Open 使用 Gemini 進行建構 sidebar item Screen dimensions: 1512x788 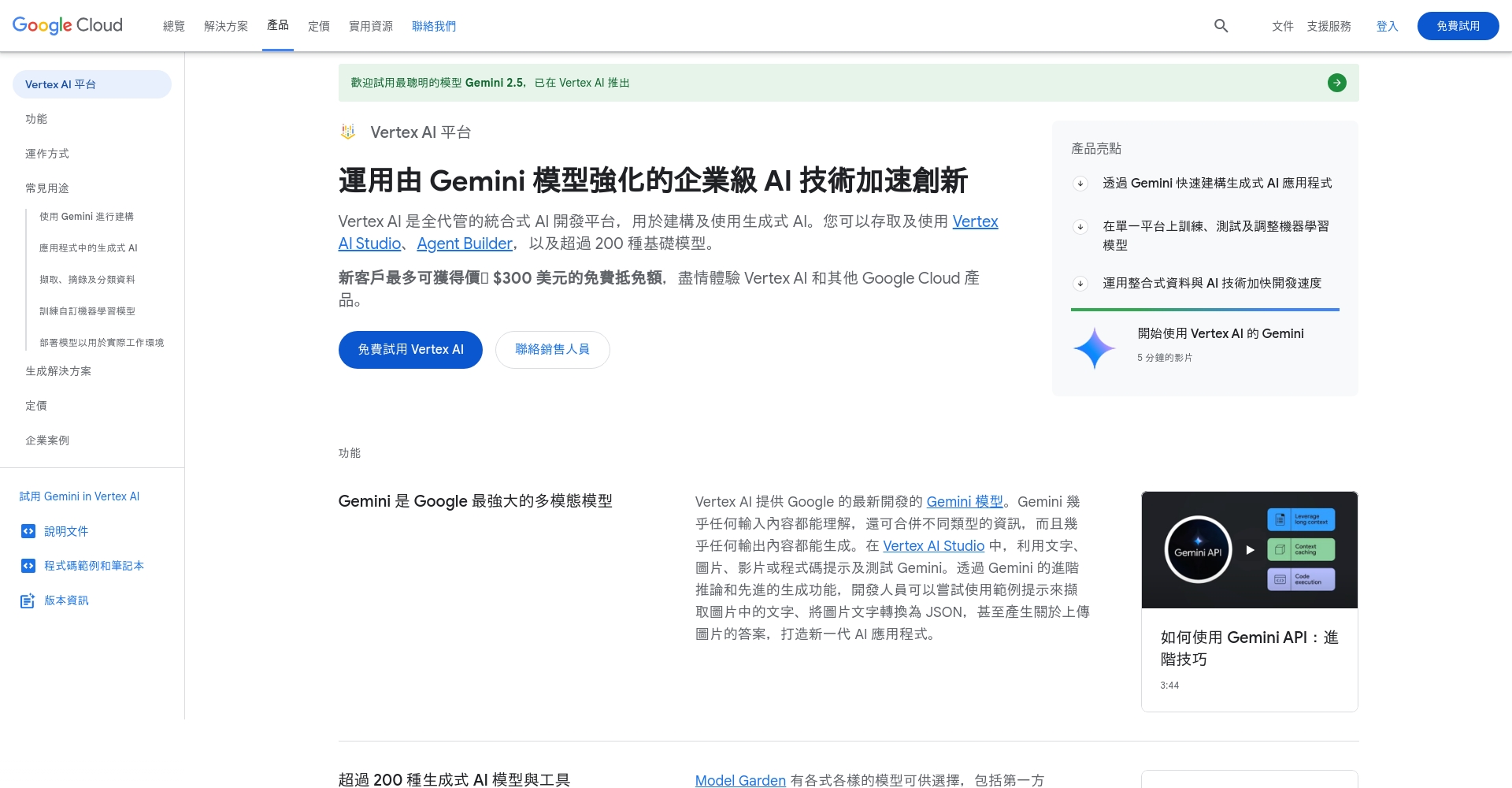(x=87, y=217)
